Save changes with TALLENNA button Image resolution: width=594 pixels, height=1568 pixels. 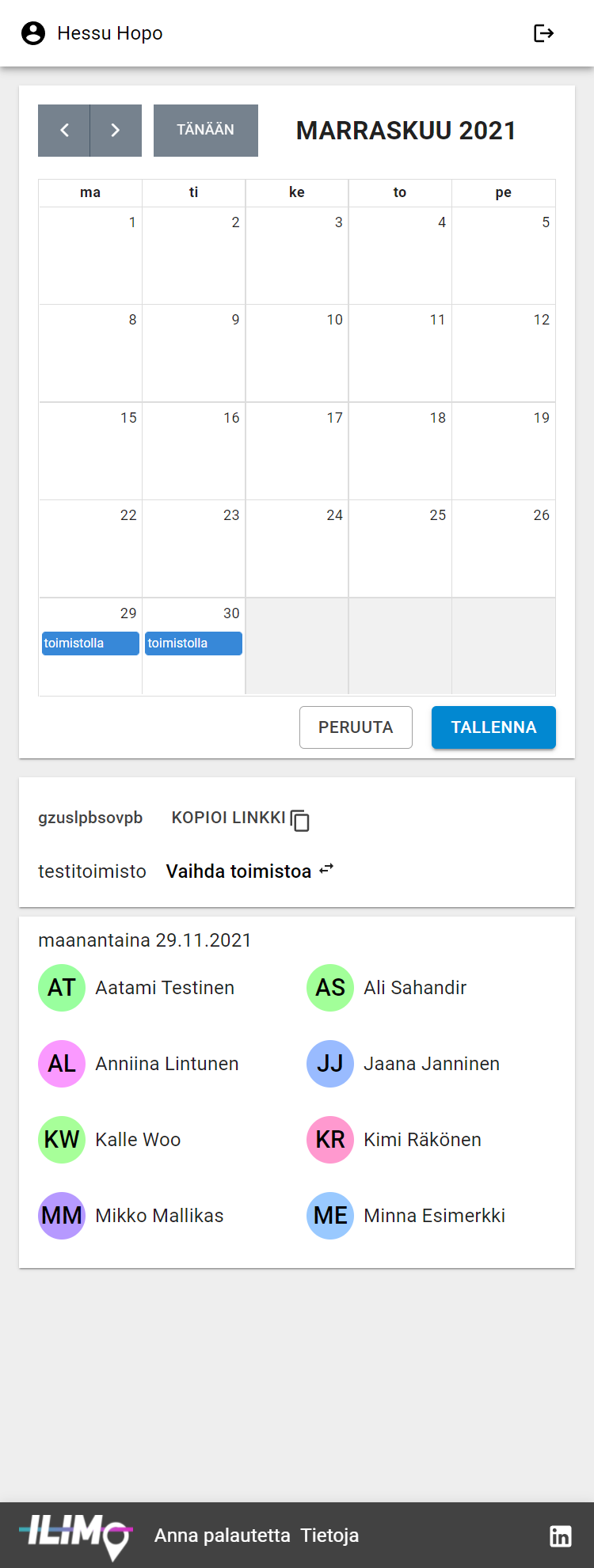pyautogui.click(x=493, y=727)
